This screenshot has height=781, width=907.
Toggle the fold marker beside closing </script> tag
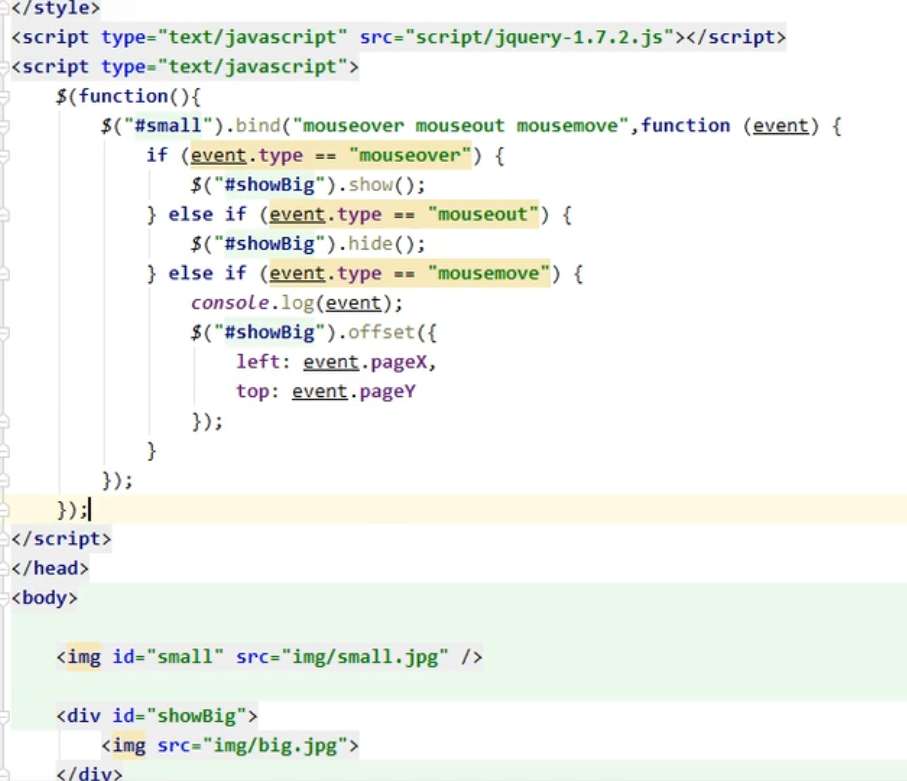[x=4, y=539]
